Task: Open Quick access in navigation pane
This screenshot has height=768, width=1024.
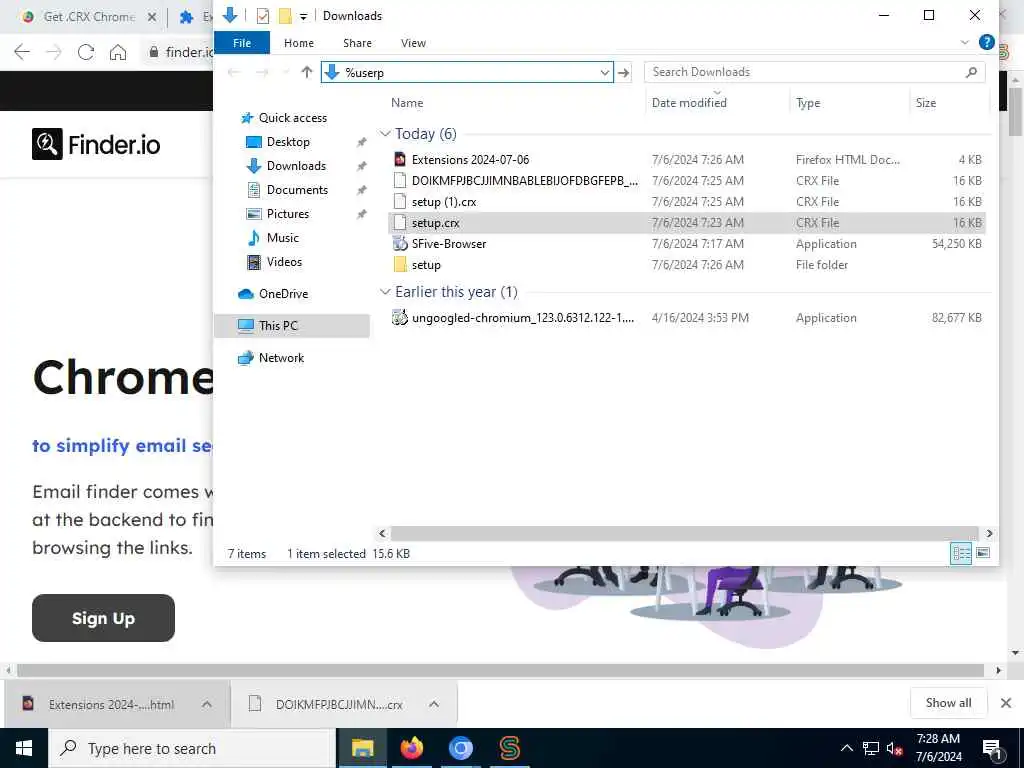Action: coord(293,118)
